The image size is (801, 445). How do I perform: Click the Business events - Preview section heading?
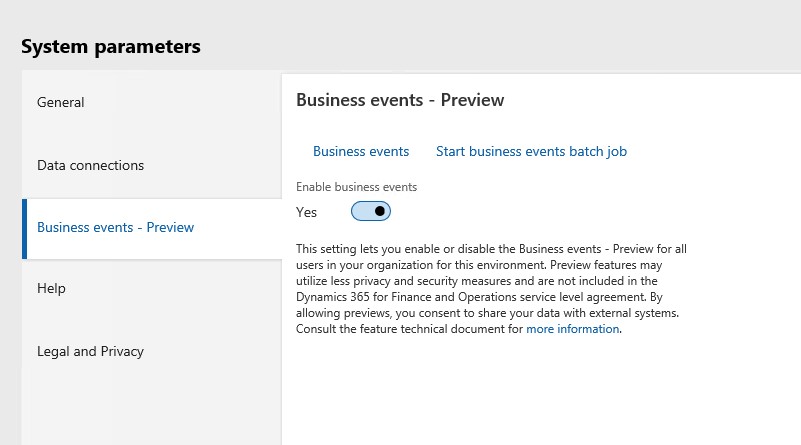(x=400, y=100)
